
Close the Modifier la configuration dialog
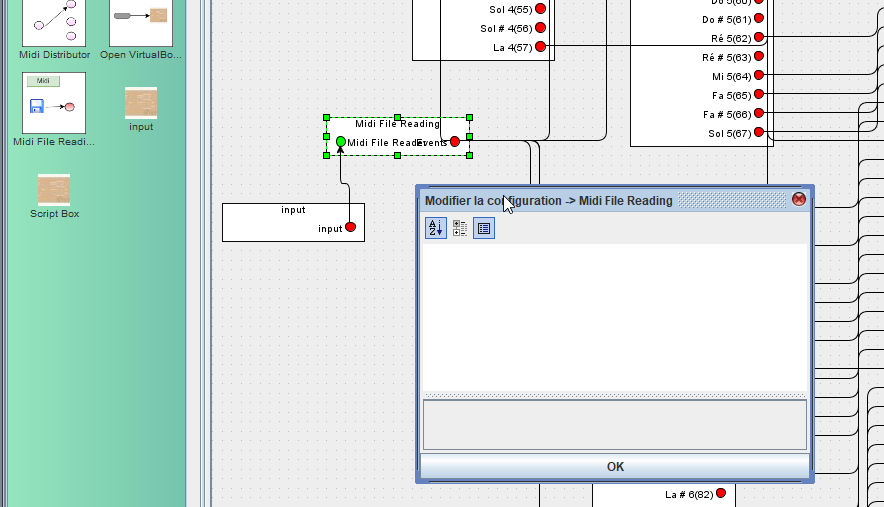[x=798, y=199]
